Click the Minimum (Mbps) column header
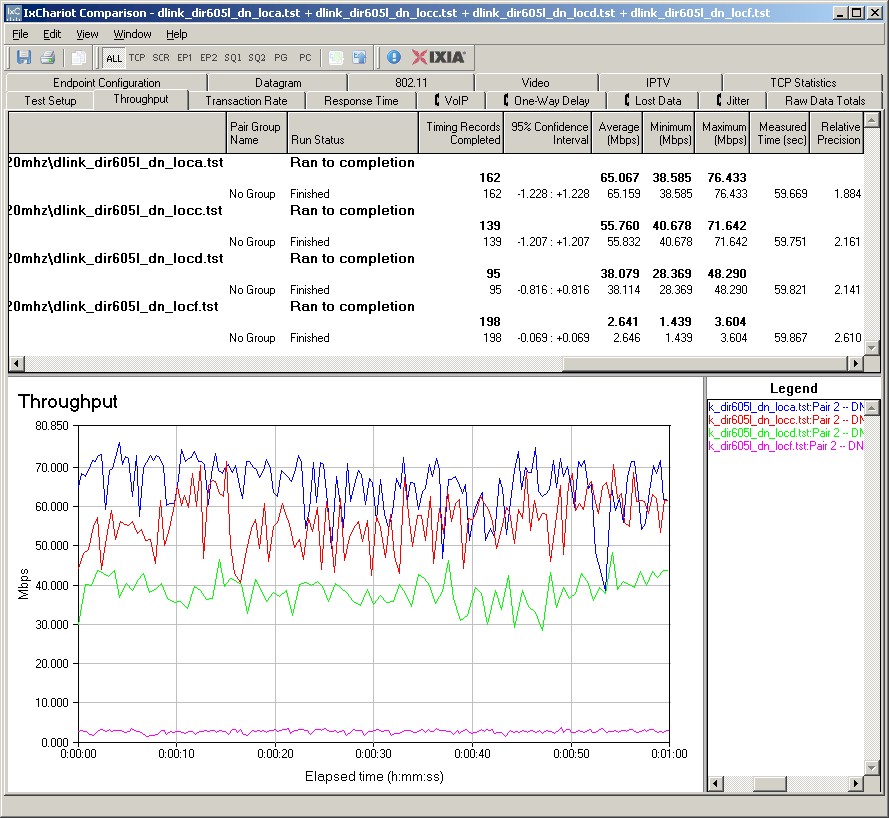Viewport: 889px width, 818px height. click(668, 133)
